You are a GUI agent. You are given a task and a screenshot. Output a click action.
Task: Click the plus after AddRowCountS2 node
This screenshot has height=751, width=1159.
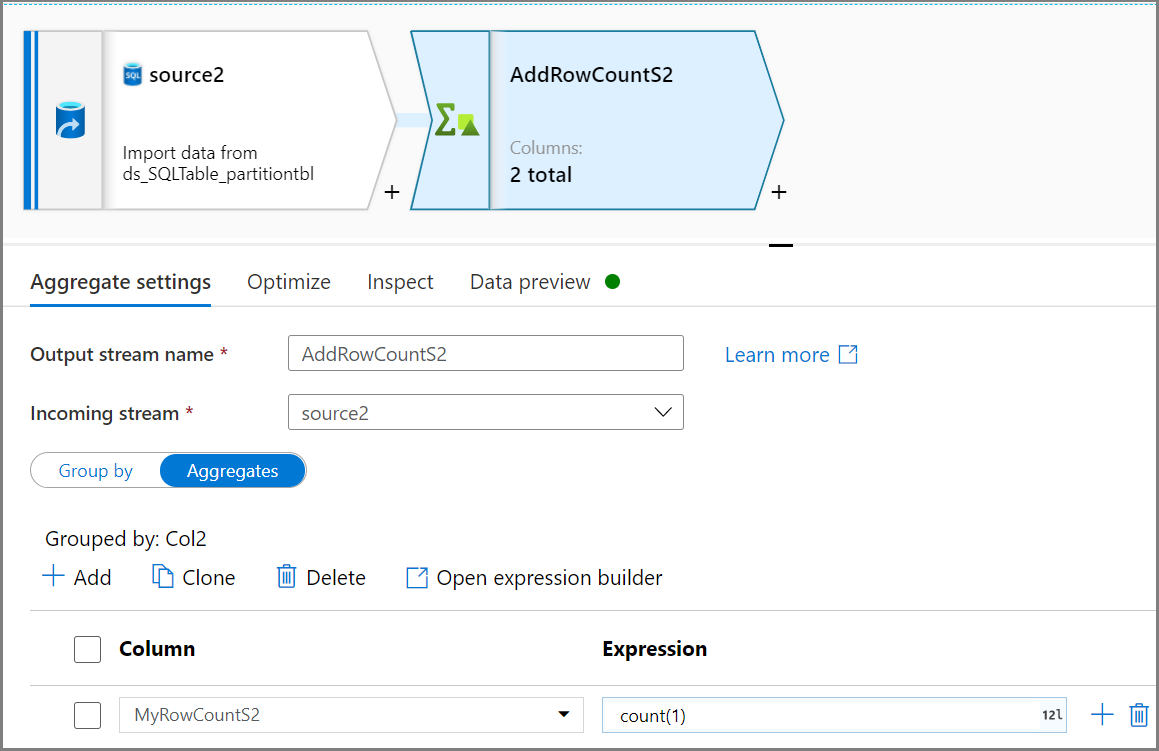779,192
